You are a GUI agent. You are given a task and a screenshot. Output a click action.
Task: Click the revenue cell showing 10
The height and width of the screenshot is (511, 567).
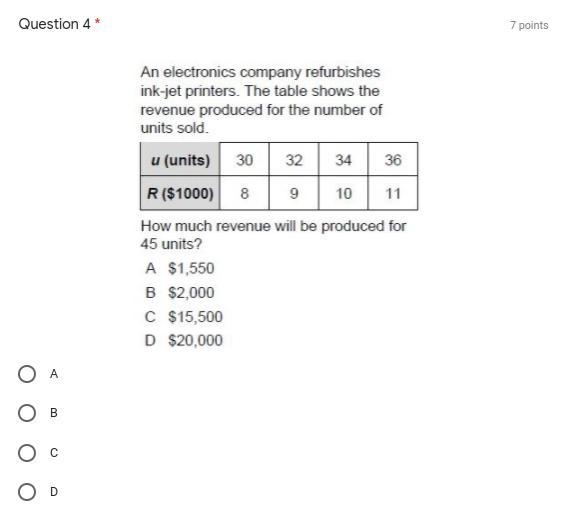[344, 193]
